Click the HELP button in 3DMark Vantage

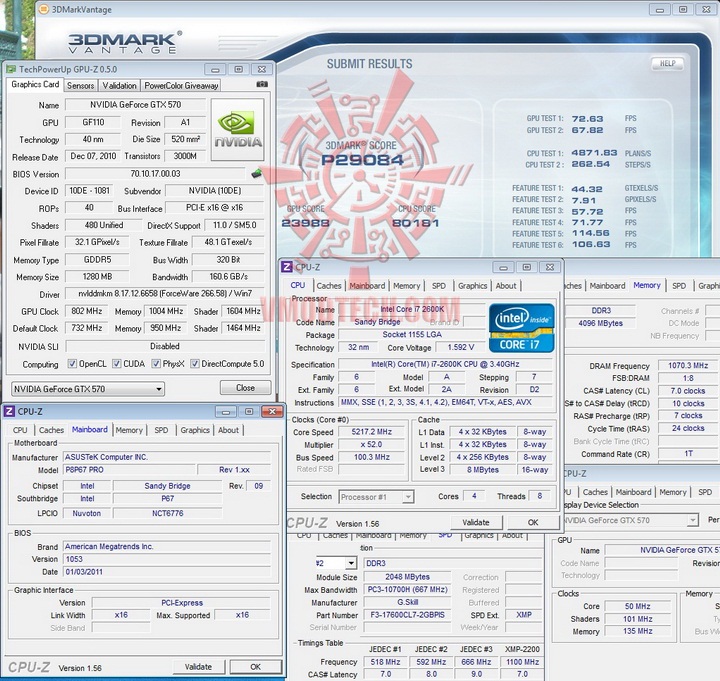click(x=667, y=63)
